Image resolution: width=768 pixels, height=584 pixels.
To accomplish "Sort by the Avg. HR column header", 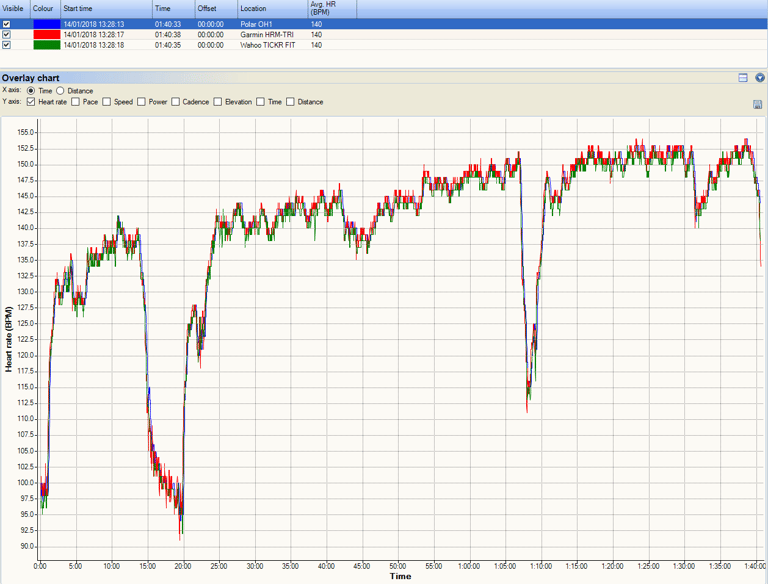I will [332, 9].
